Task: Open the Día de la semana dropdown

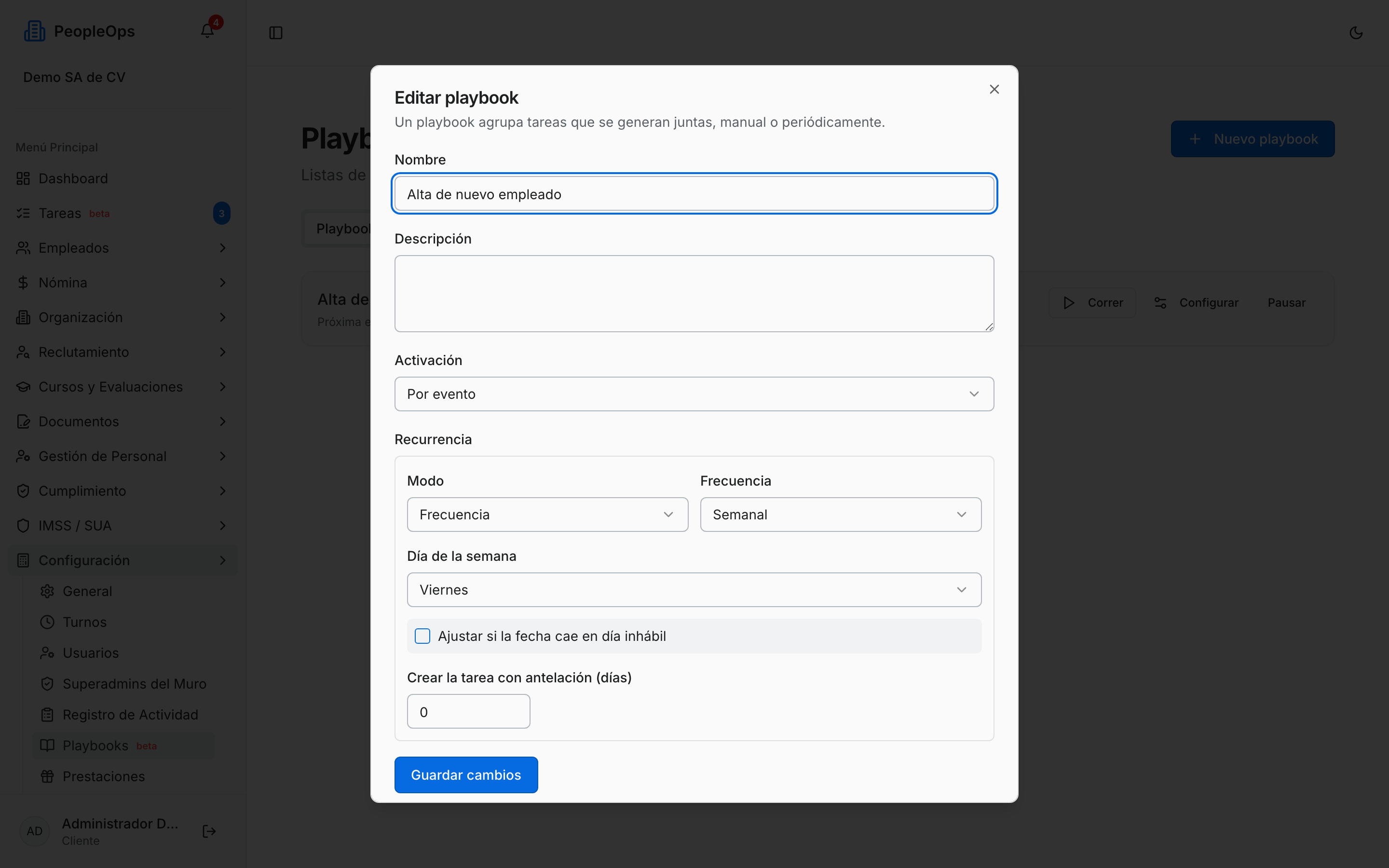Action: point(694,590)
